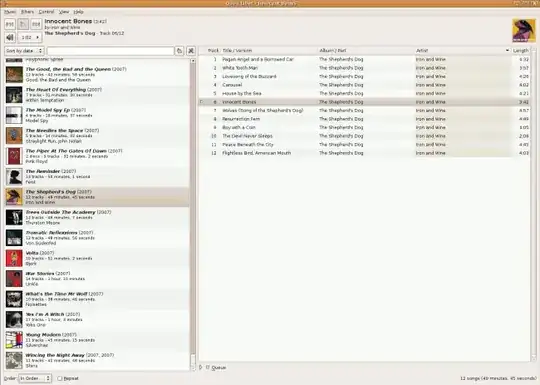Open the Music menu
Viewport: 540px width, 385px height.
click(x=10, y=12)
